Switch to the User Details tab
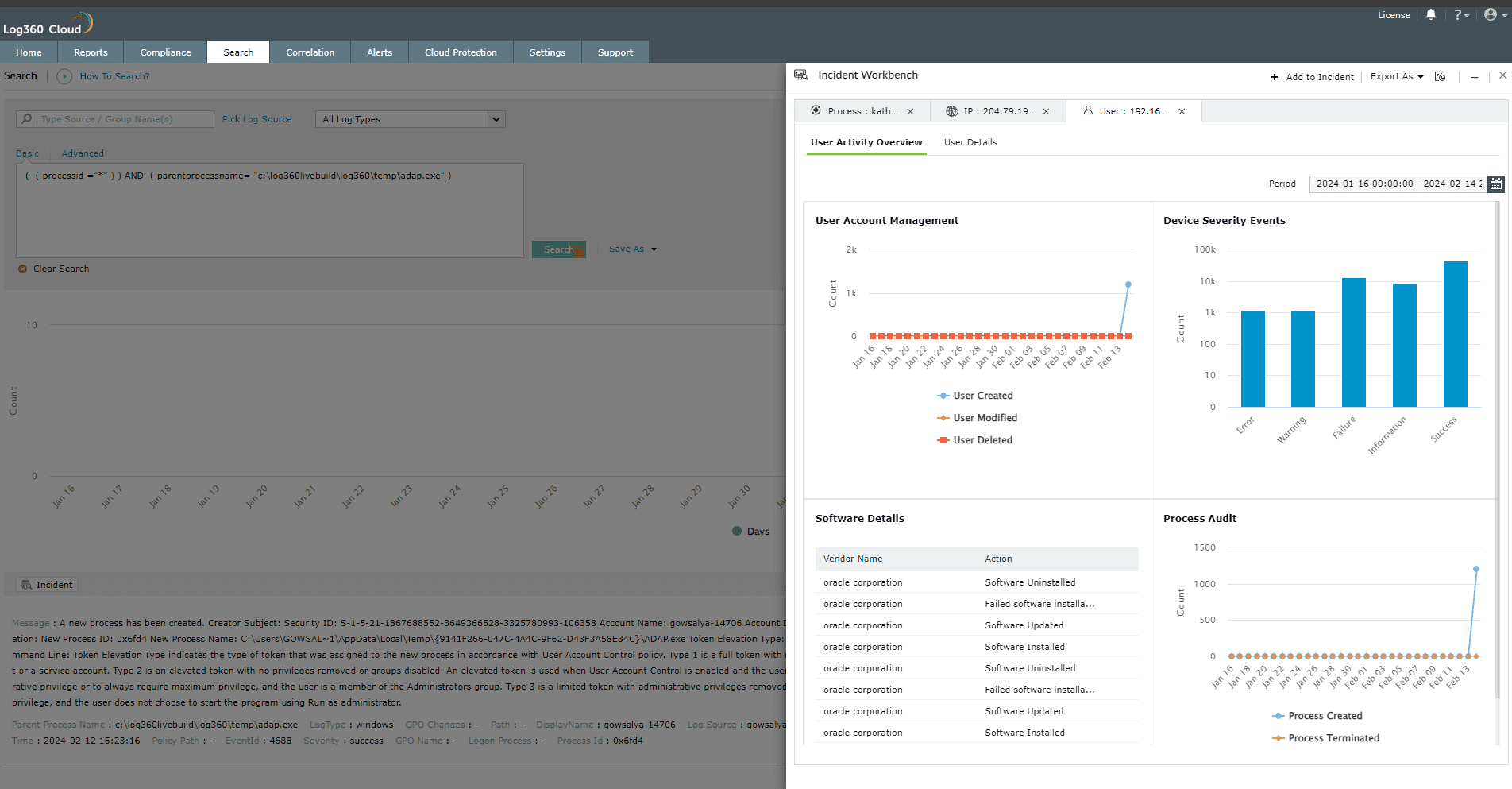 tap(970, 142)
